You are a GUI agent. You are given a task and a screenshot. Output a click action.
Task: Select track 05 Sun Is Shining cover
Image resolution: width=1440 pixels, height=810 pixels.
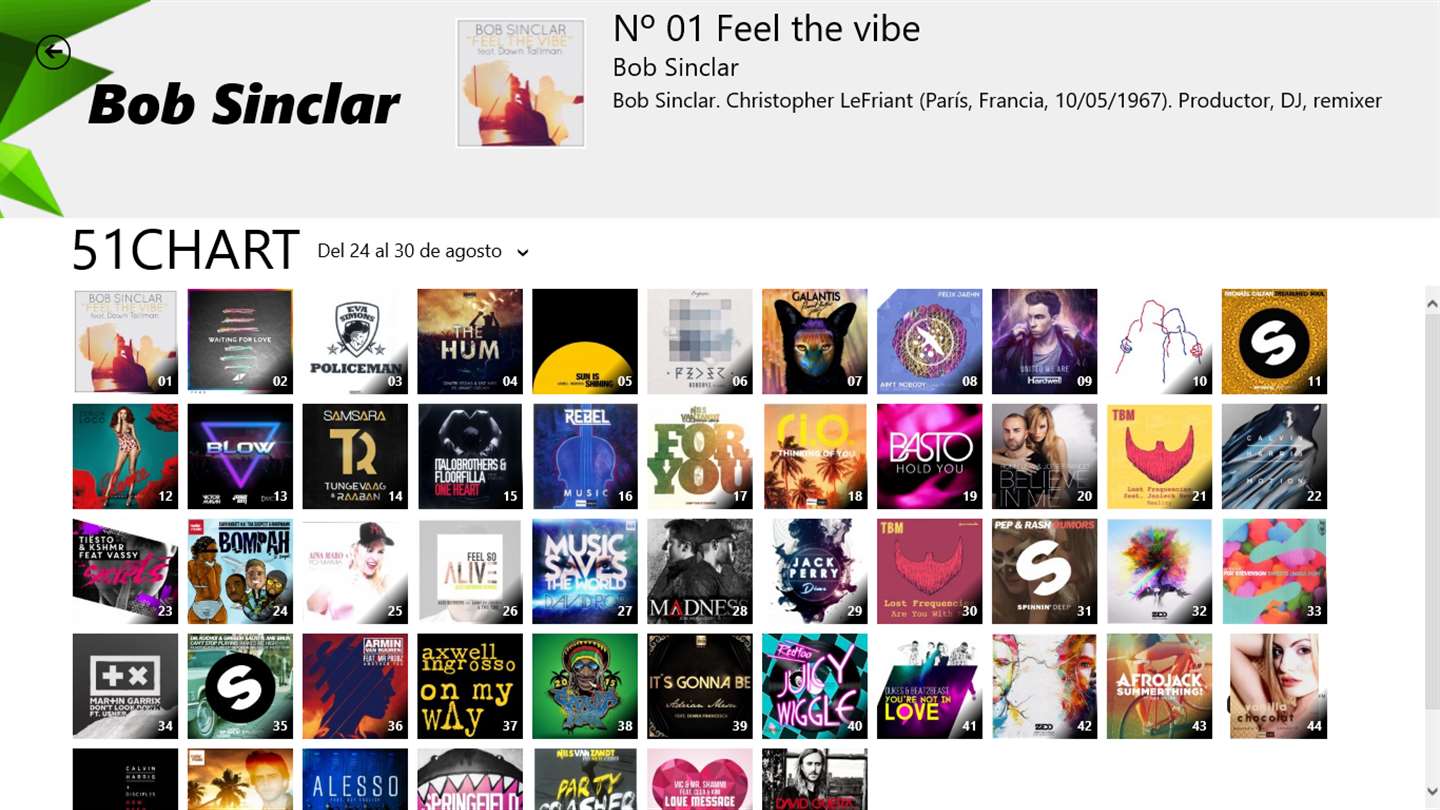click(x=585, y=341)
